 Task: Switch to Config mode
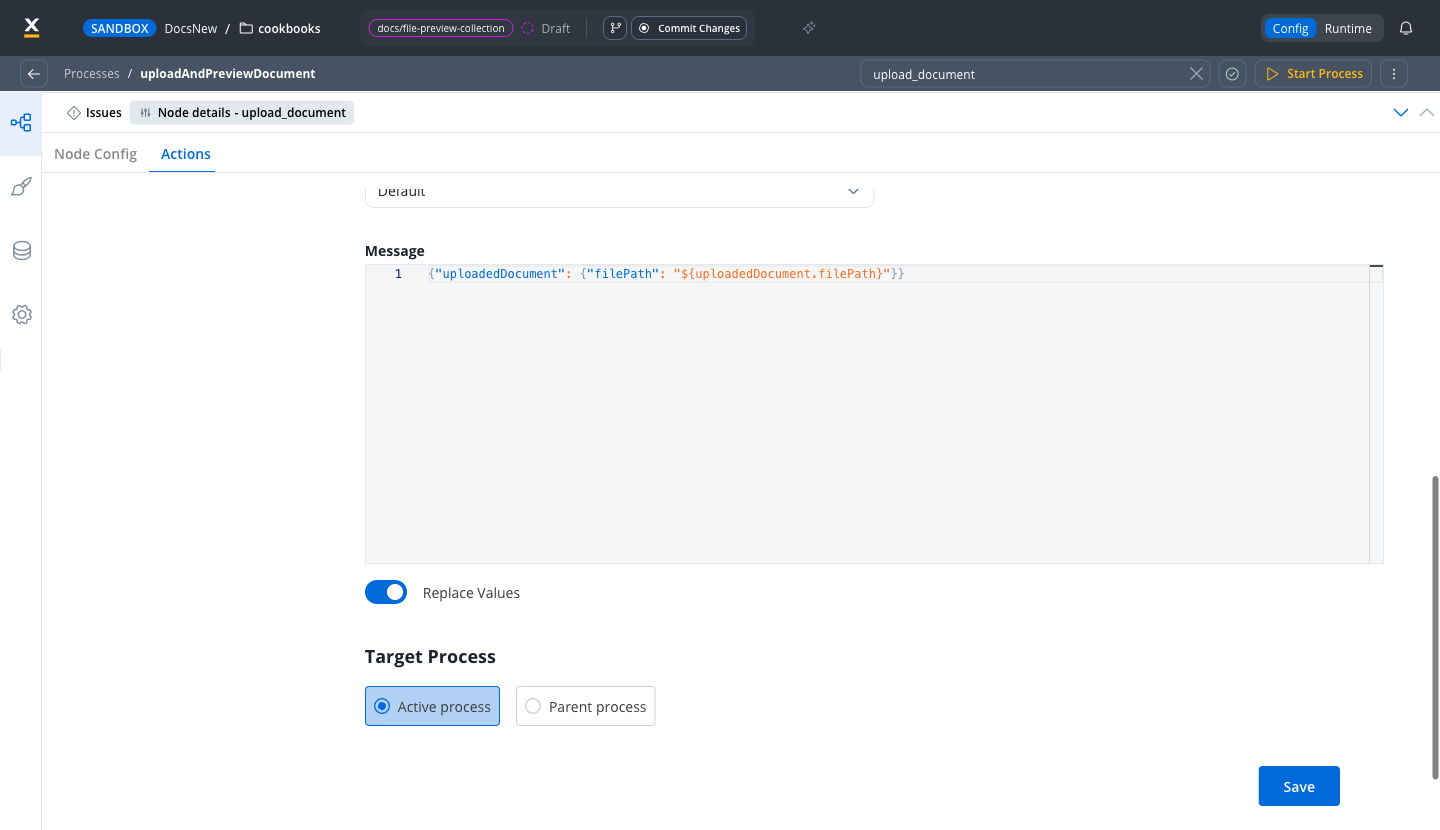pos(1290,28)
